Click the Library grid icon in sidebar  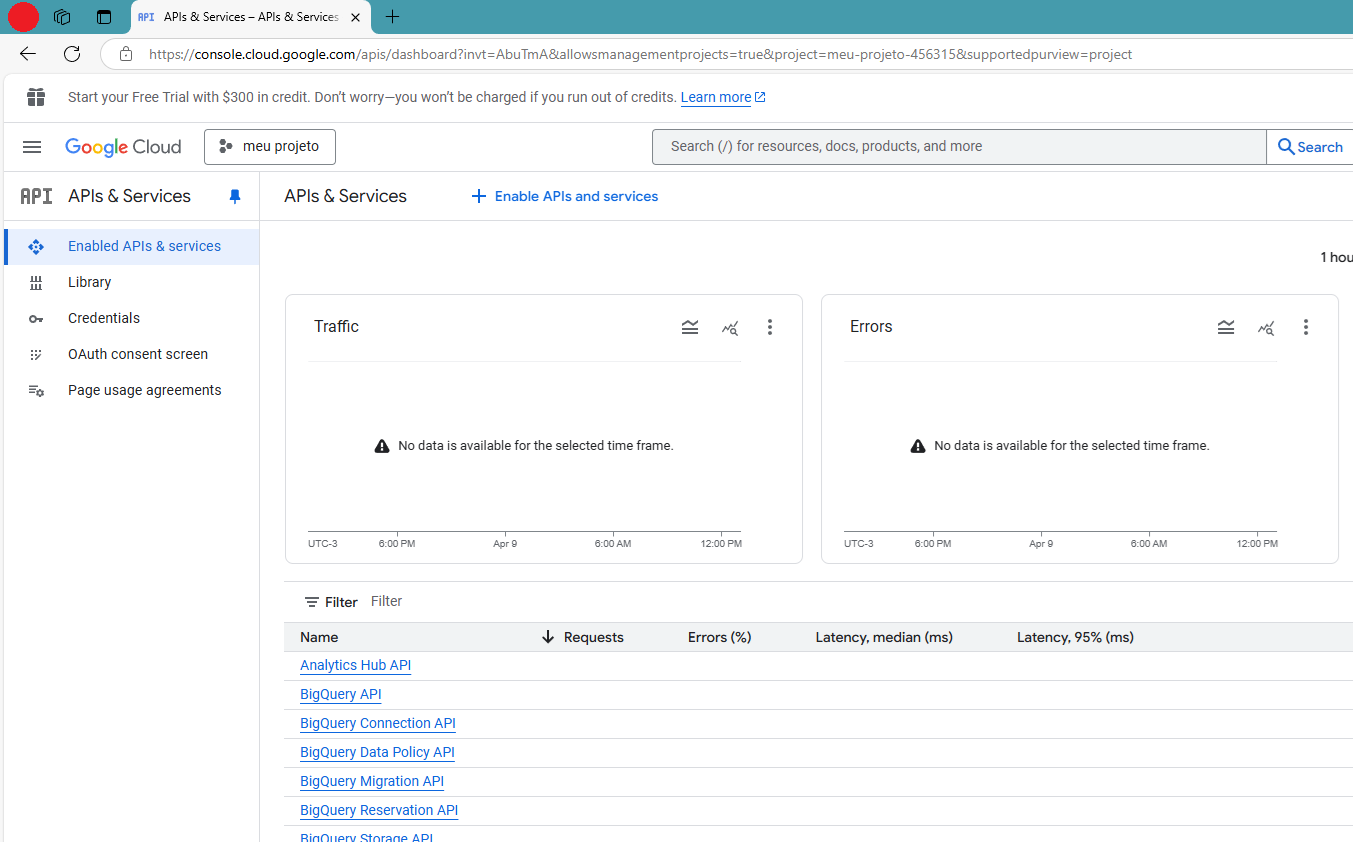coord(36,282)
